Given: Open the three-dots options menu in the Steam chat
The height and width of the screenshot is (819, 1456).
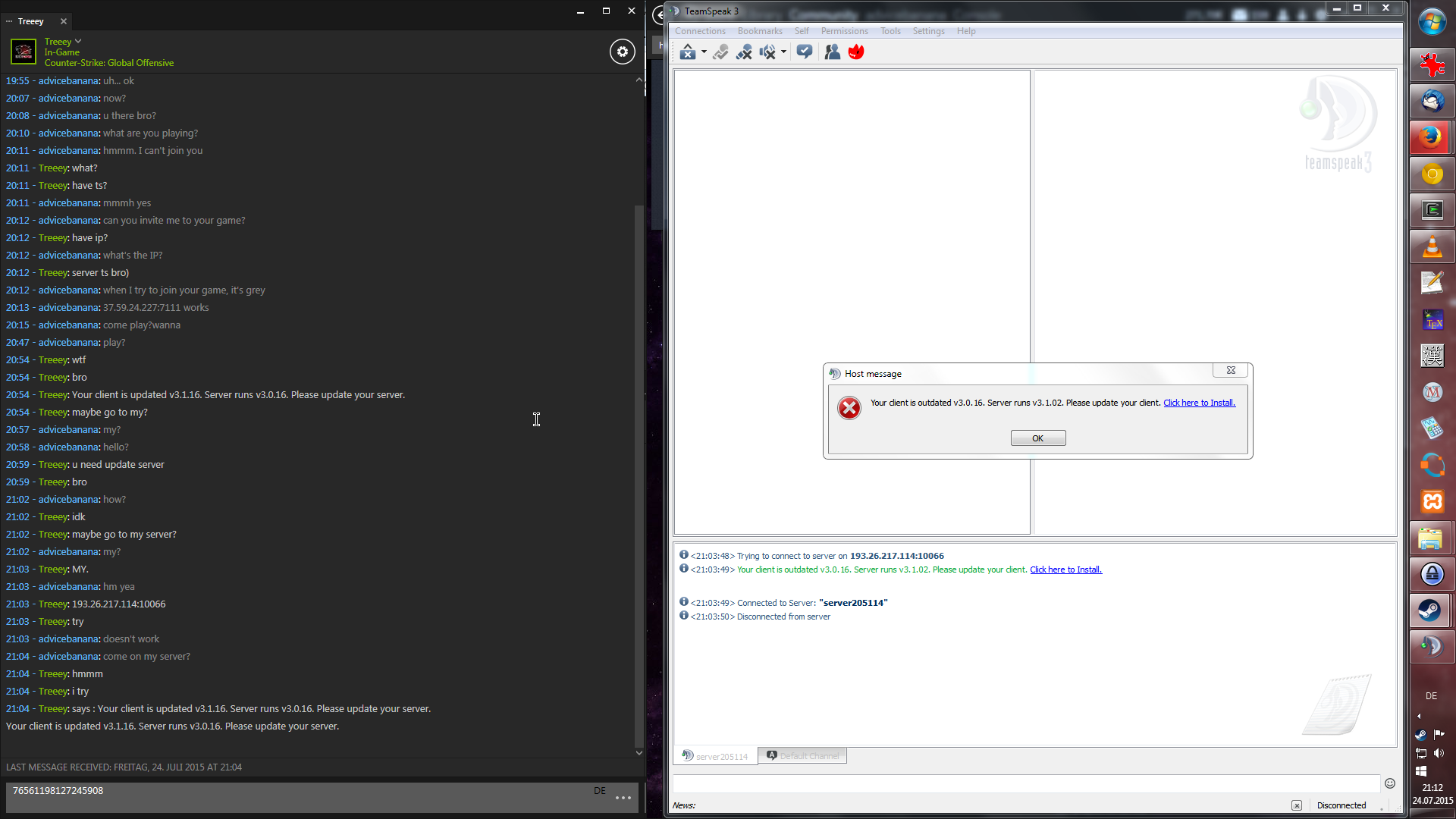Looking at the screenshot, I should (623, 798).
